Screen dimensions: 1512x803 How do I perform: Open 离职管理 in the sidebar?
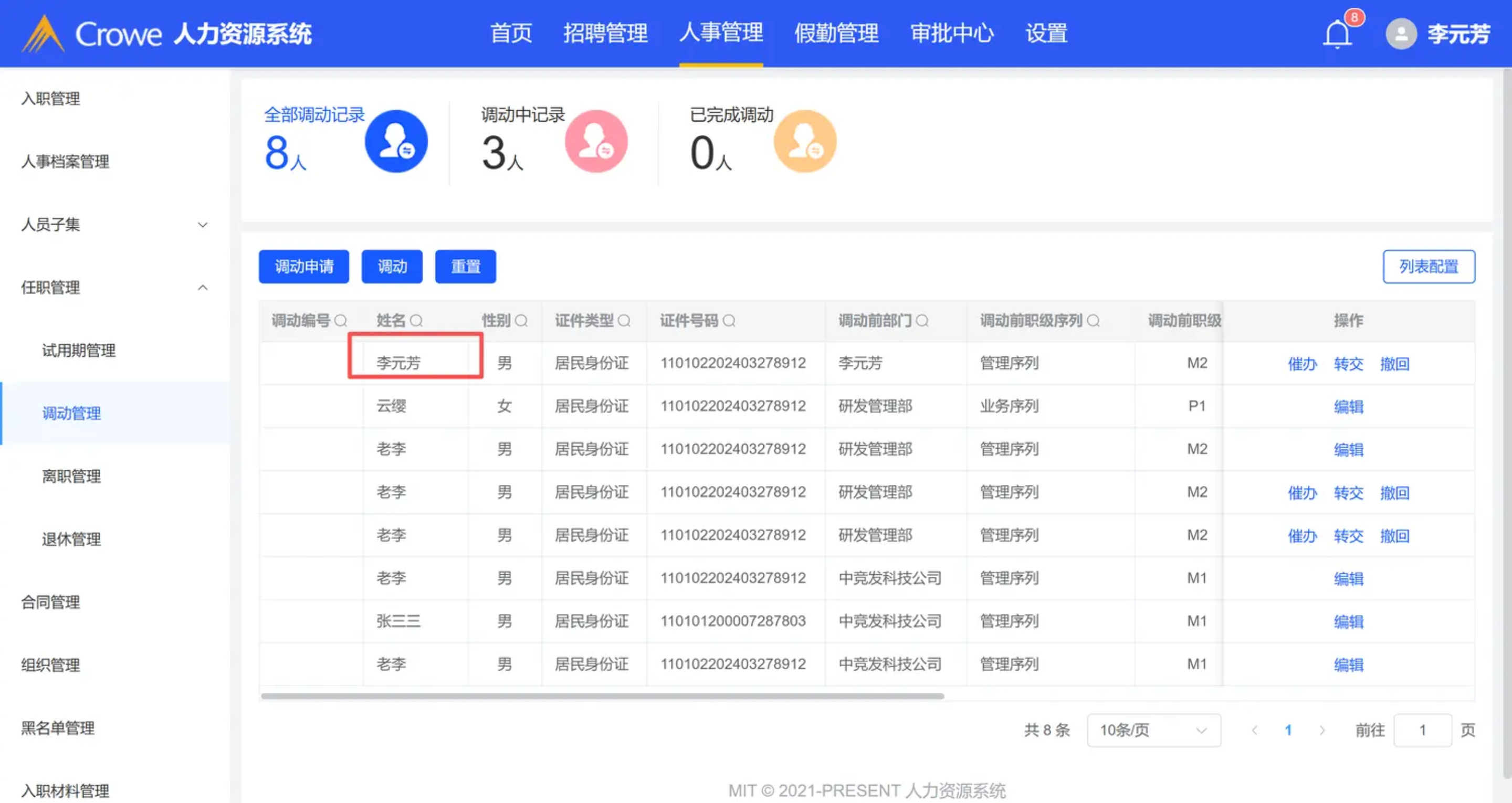(71, 476)
